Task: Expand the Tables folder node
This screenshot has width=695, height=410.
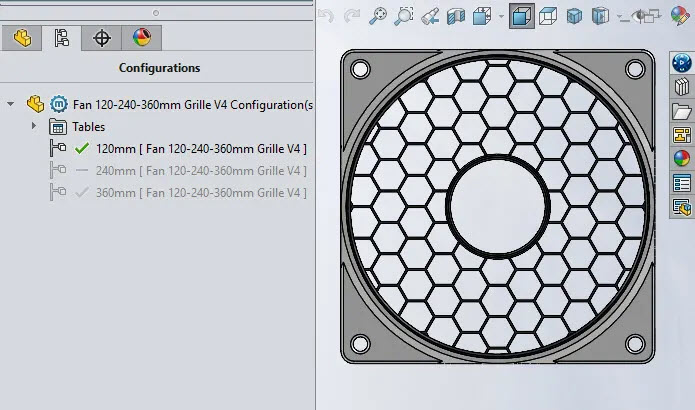Action: pyautogui.click(x=34, y=126)
